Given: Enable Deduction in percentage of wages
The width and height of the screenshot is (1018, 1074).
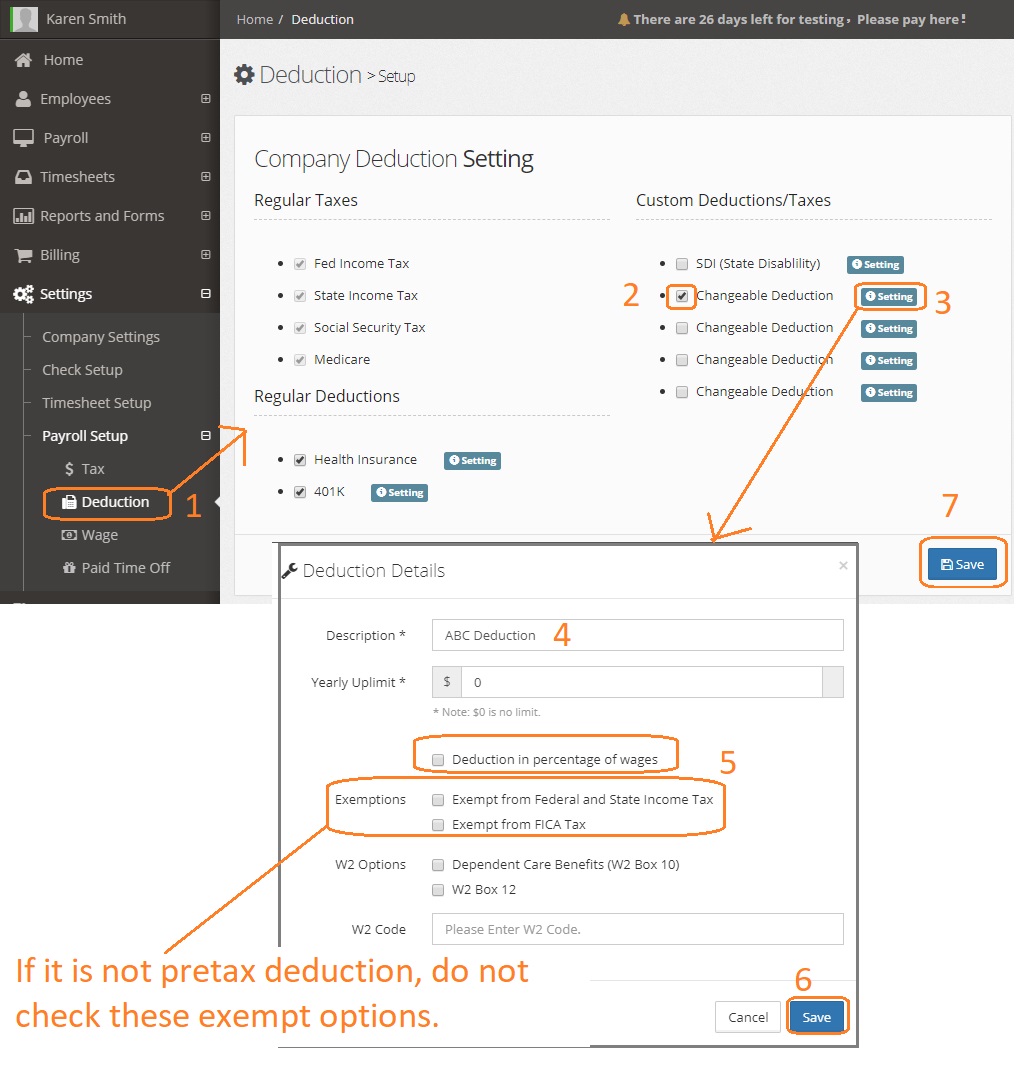Looking at the screenshot, I should (438, 760).
